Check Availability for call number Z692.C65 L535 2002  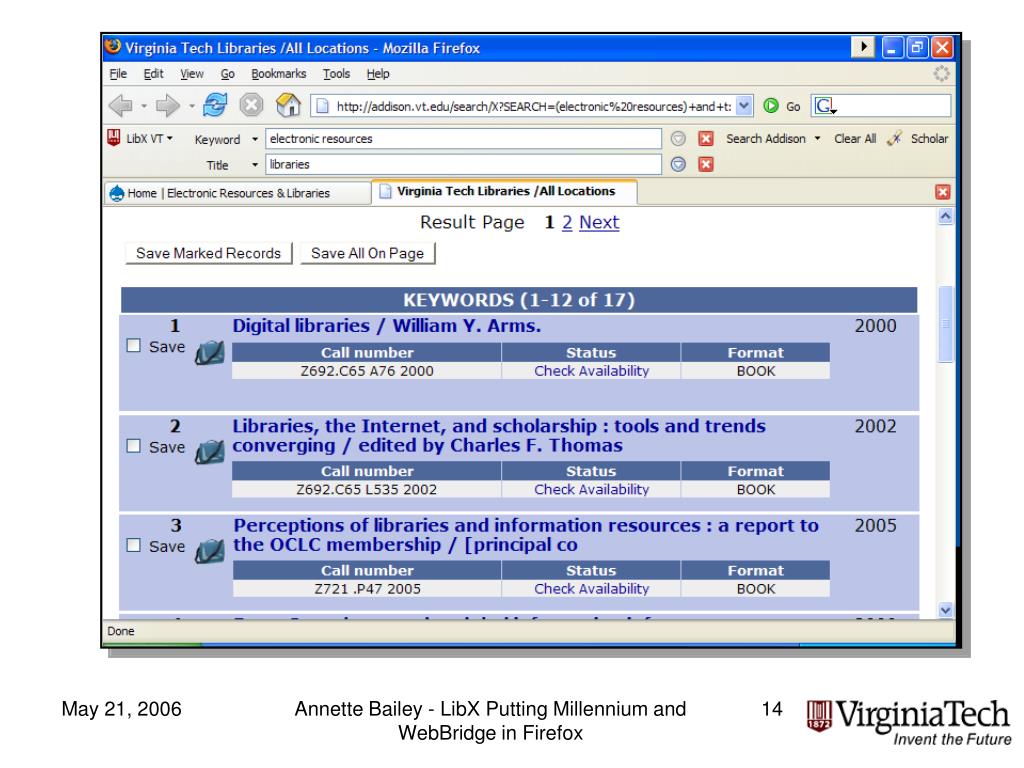point(592,490)
